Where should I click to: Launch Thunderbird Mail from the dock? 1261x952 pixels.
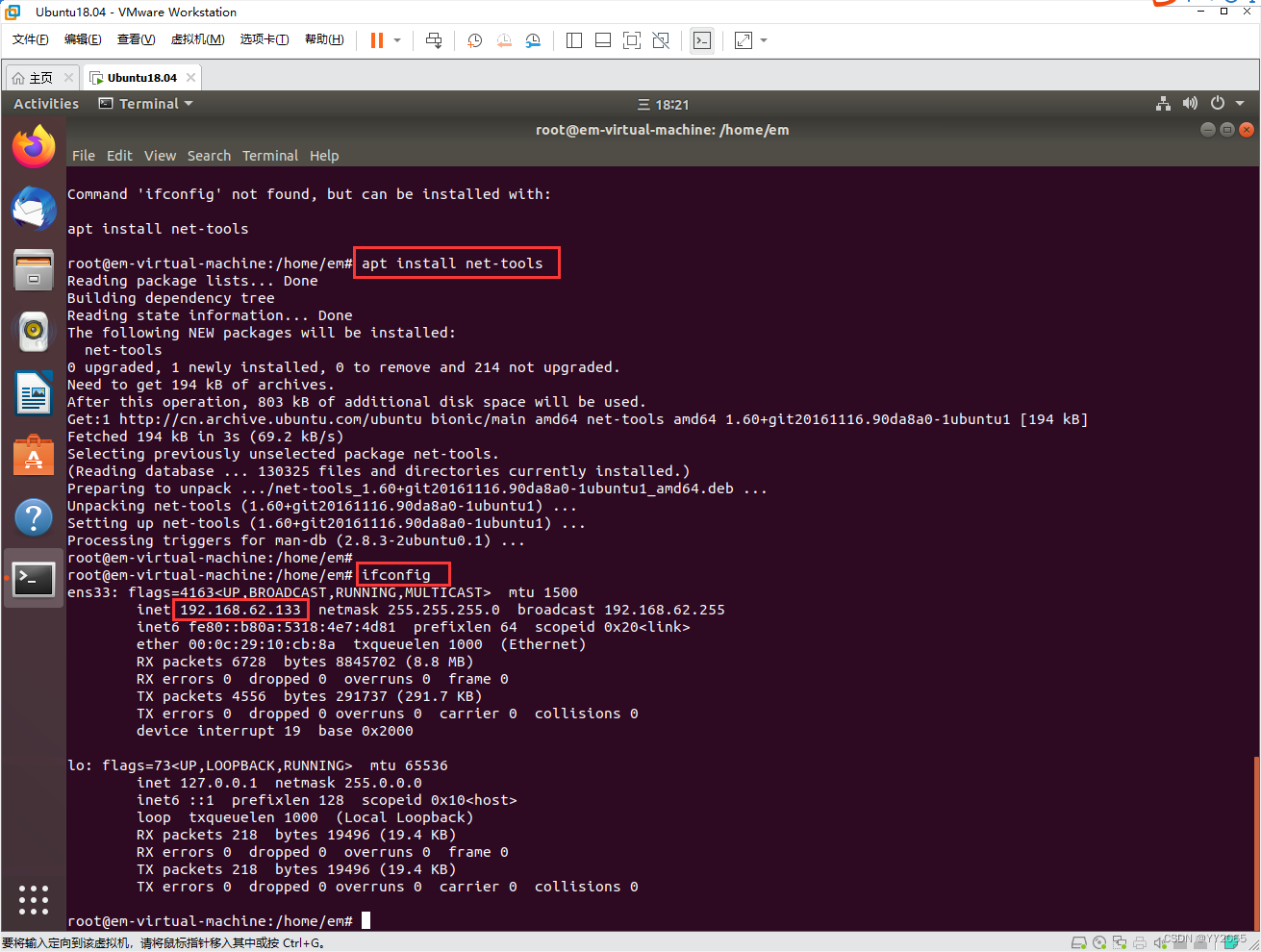pos(34,209)
